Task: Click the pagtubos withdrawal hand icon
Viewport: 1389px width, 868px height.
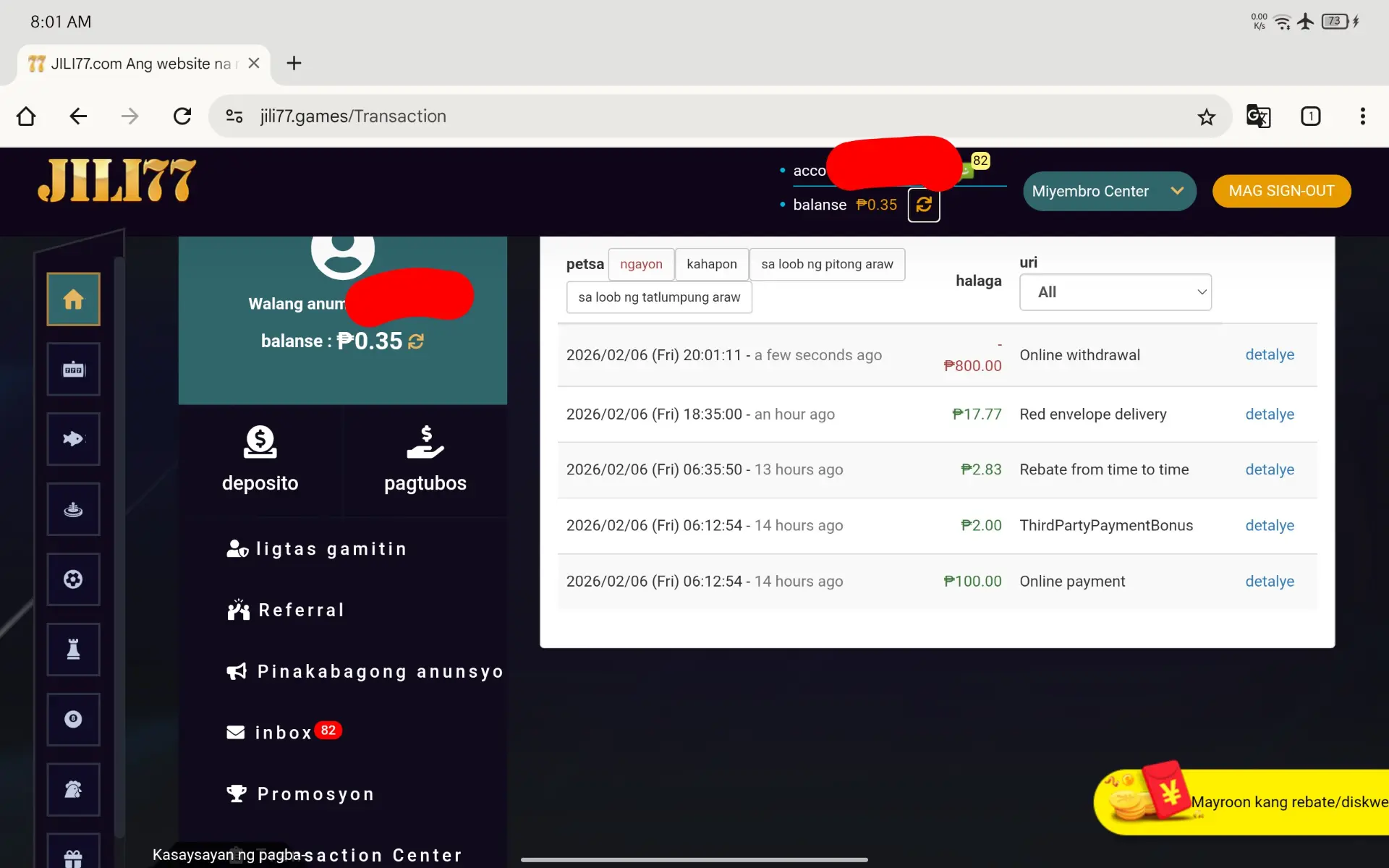Action: click(425, 442)
